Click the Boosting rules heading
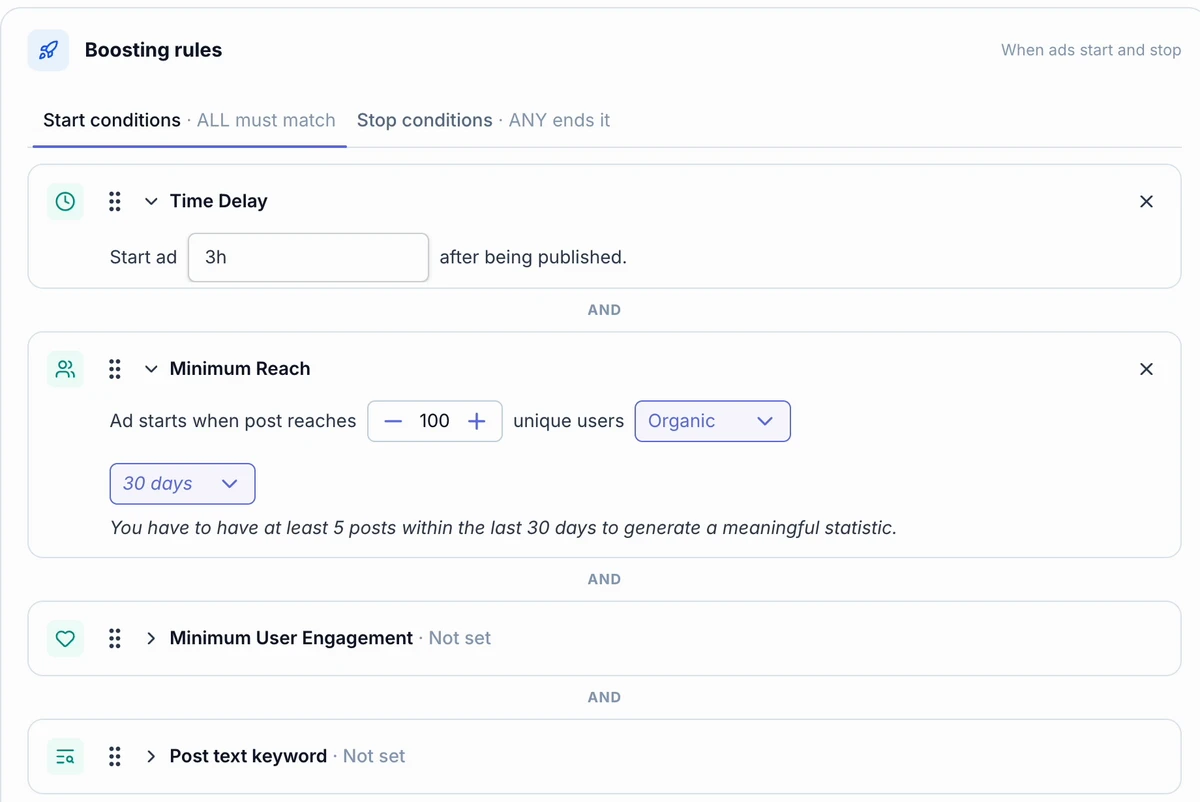The image size is (1200, 802). (153, 50)
